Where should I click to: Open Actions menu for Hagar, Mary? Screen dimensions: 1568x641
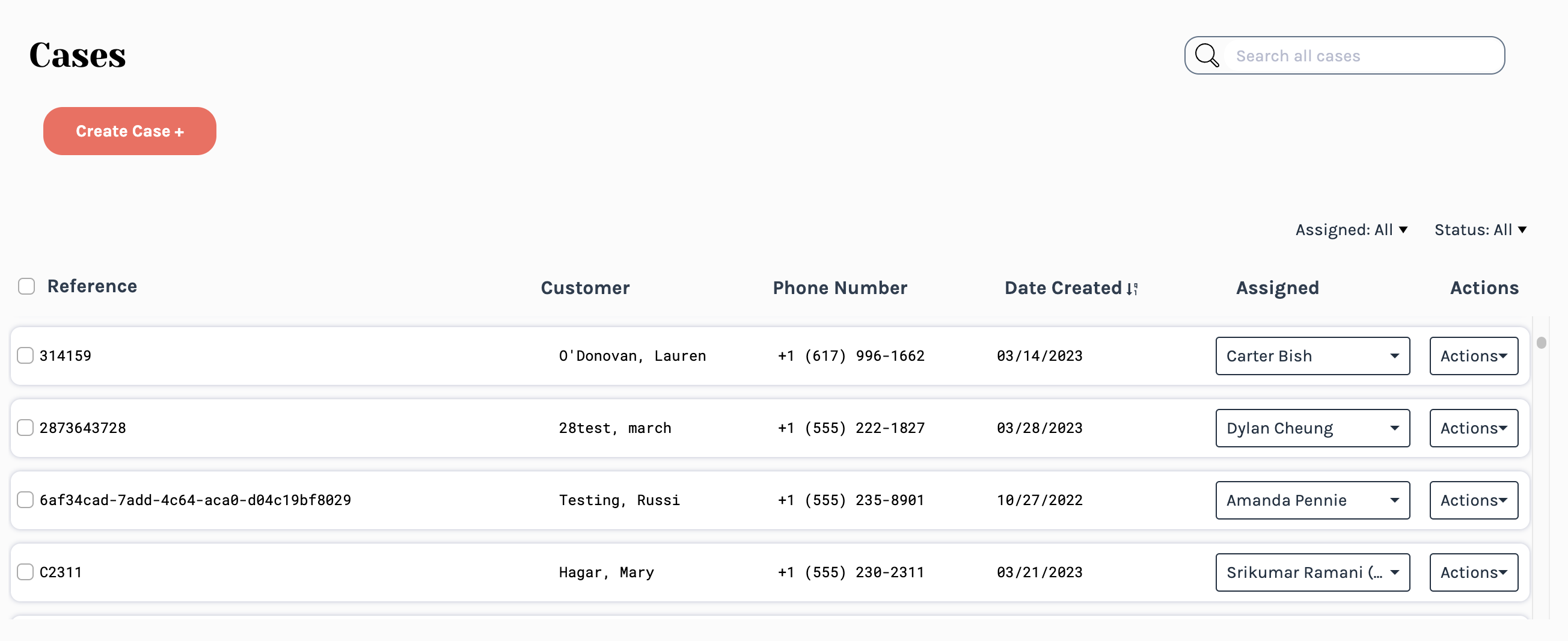(x=1473, y=572)
